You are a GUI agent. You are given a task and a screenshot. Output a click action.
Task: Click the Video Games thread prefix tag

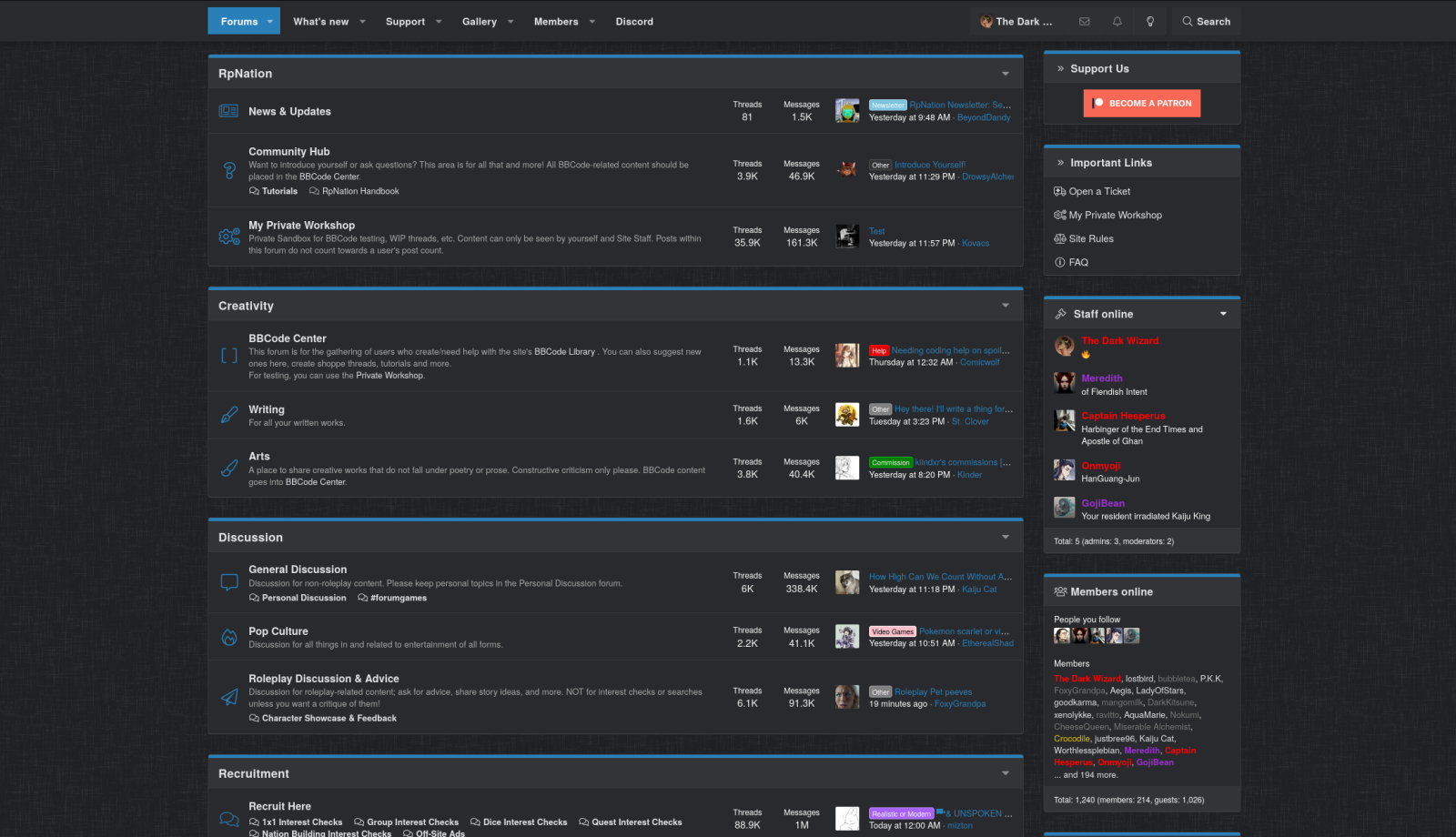click(x=893, y=631)
